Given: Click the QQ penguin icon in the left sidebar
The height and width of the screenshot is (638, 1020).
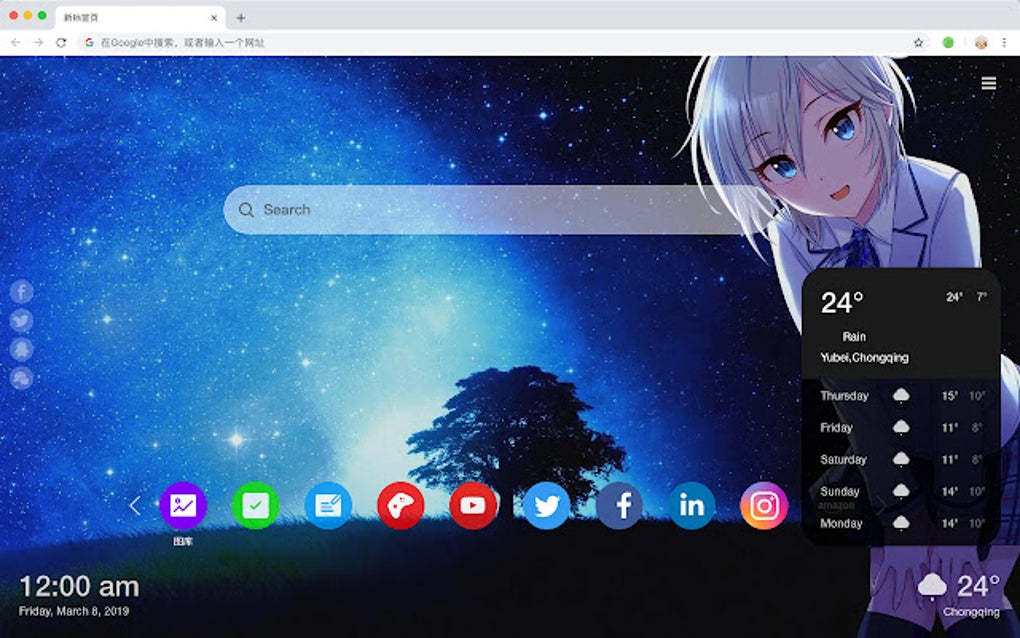Looking at the screenshot, I should (x=21, y=349).
